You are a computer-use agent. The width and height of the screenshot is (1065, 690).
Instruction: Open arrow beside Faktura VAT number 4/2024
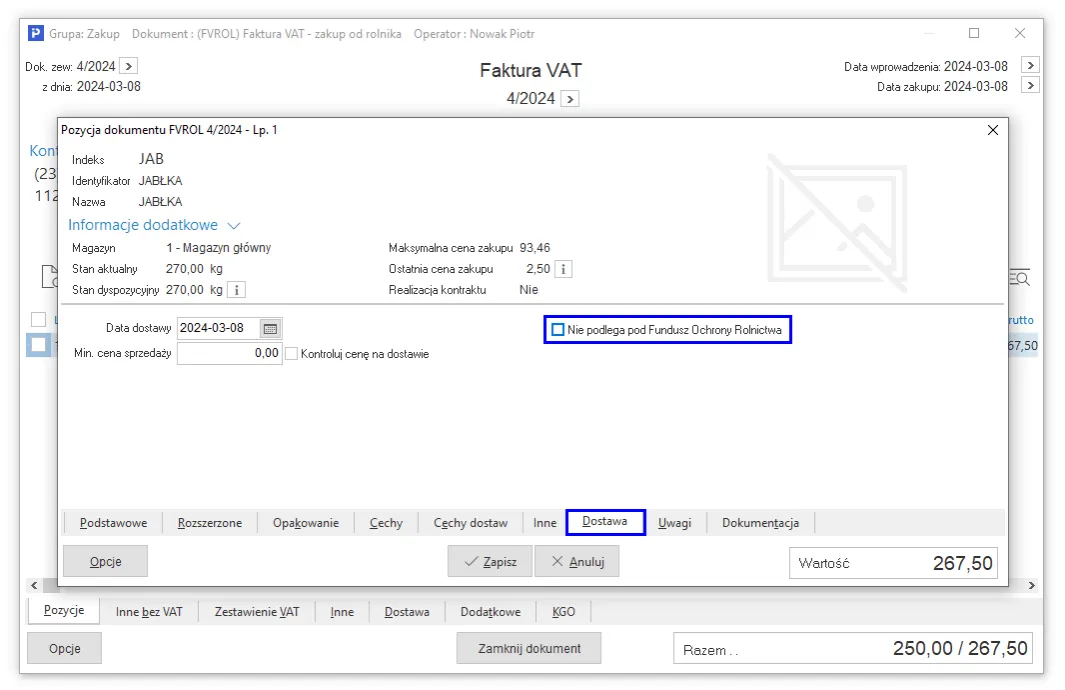(x=570, y=99)
